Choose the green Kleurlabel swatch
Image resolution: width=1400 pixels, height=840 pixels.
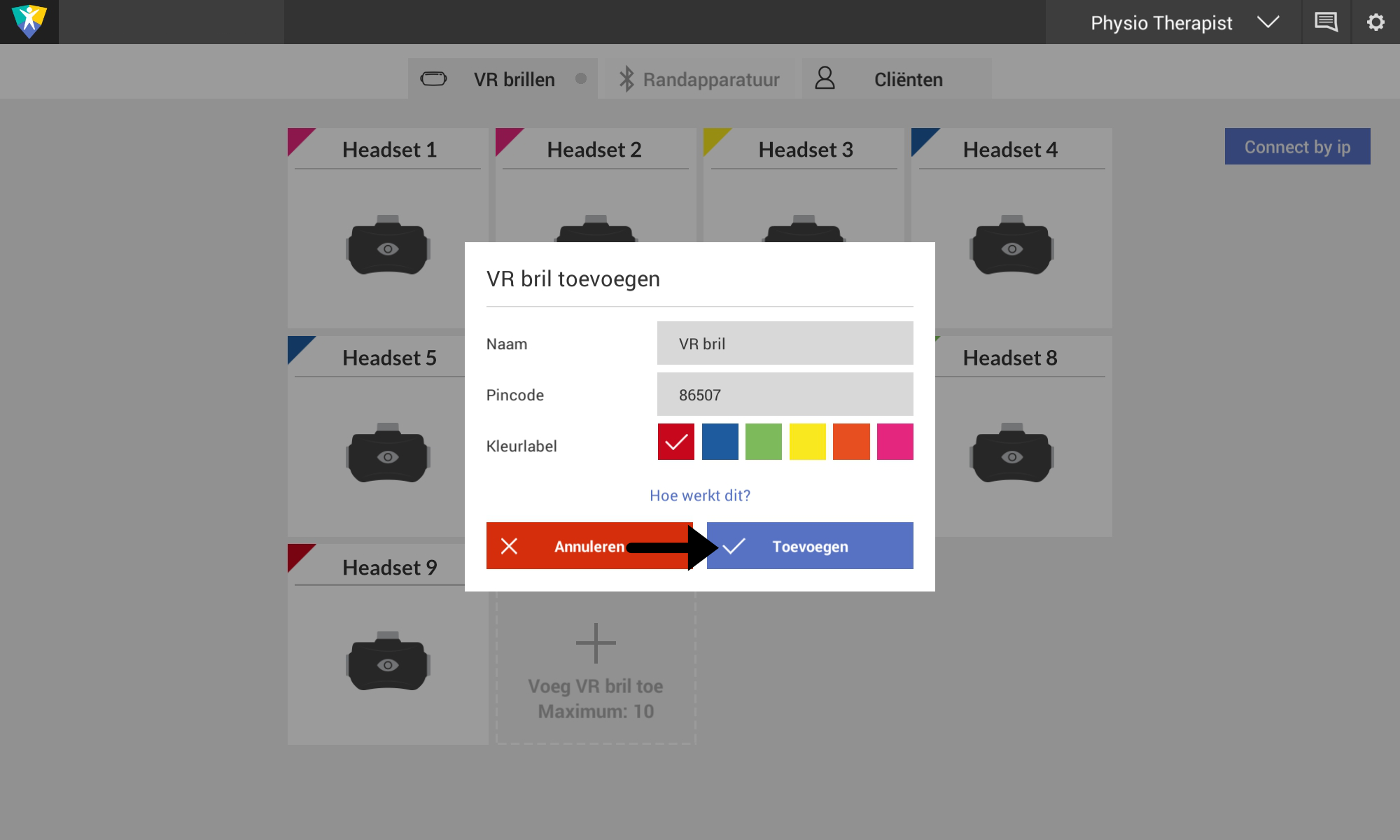[x=764, y=442]
